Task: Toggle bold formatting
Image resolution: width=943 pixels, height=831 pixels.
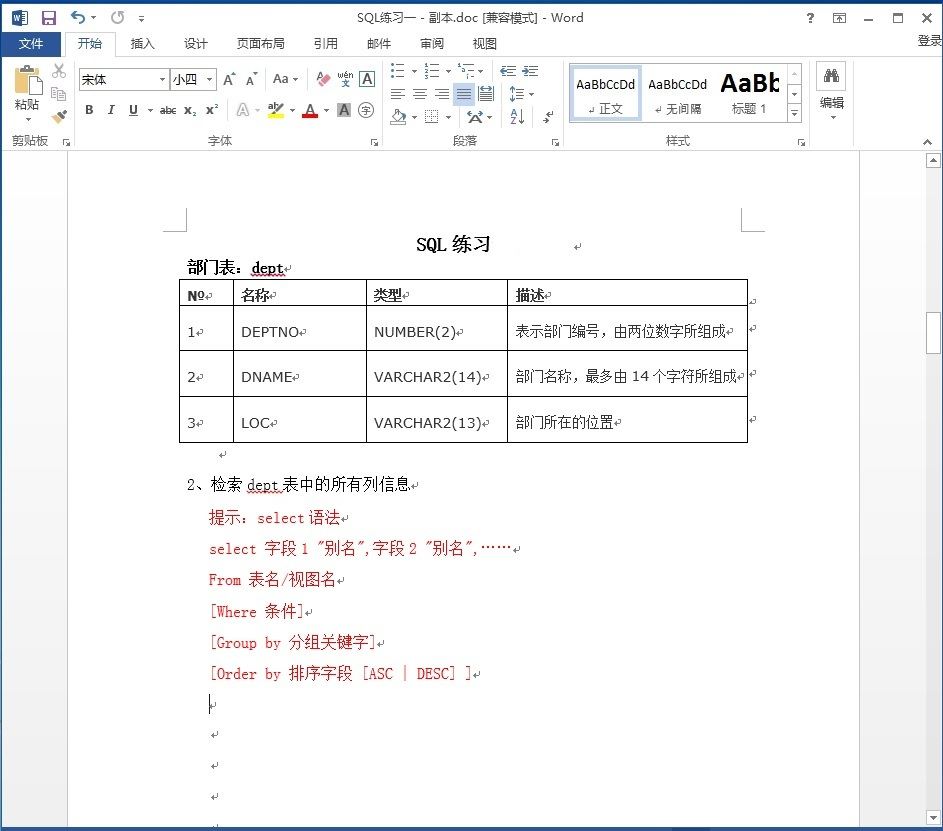Action: [x=89, y=110]
